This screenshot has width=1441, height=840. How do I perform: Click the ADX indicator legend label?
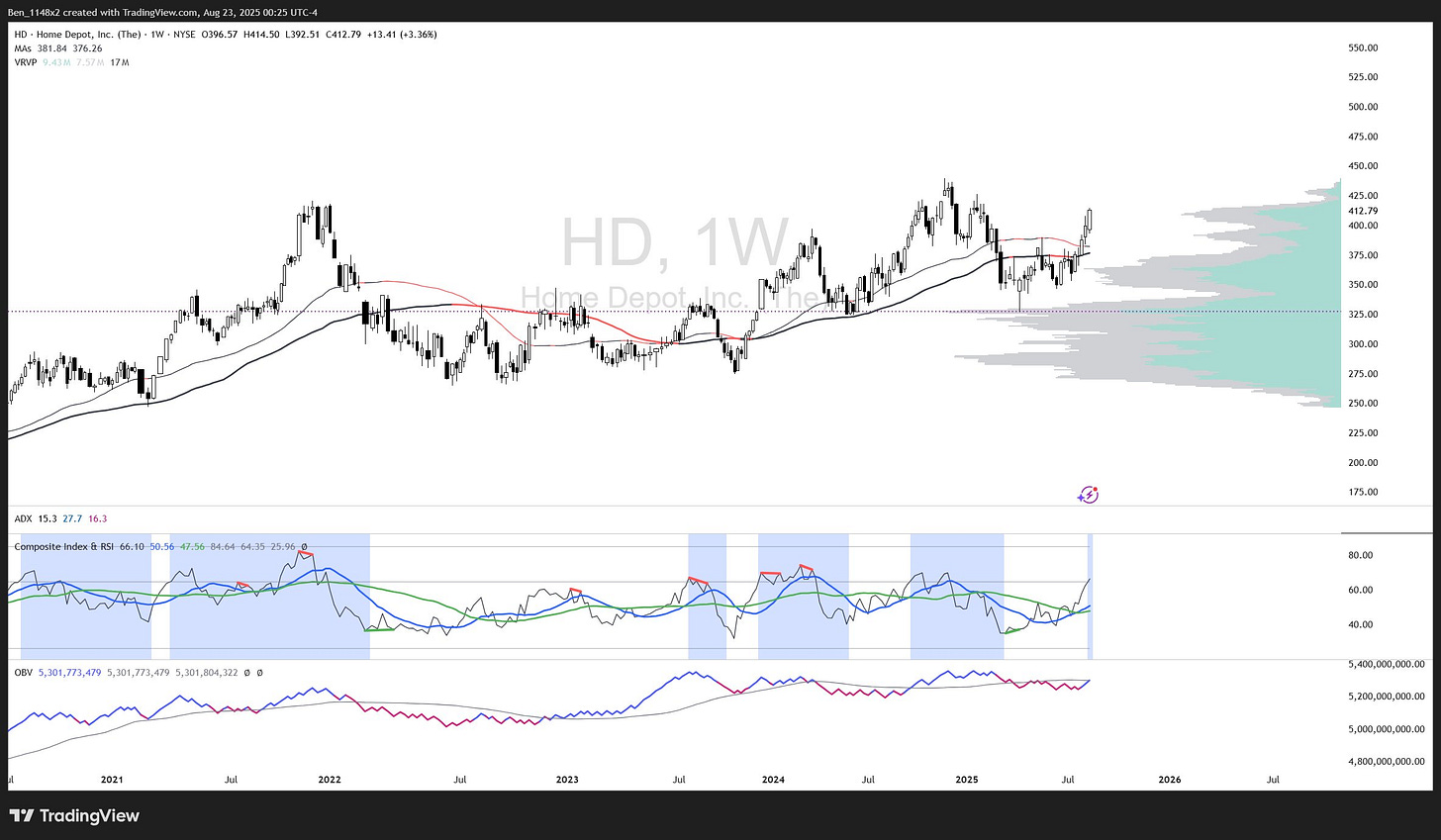[22, 518]
